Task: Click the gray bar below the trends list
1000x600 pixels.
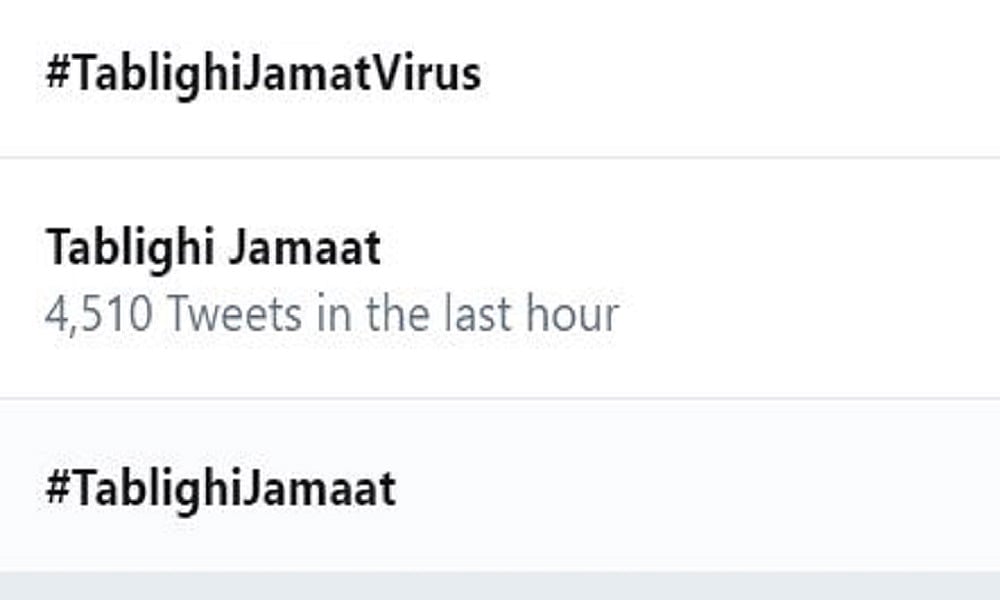Action: 500,586
